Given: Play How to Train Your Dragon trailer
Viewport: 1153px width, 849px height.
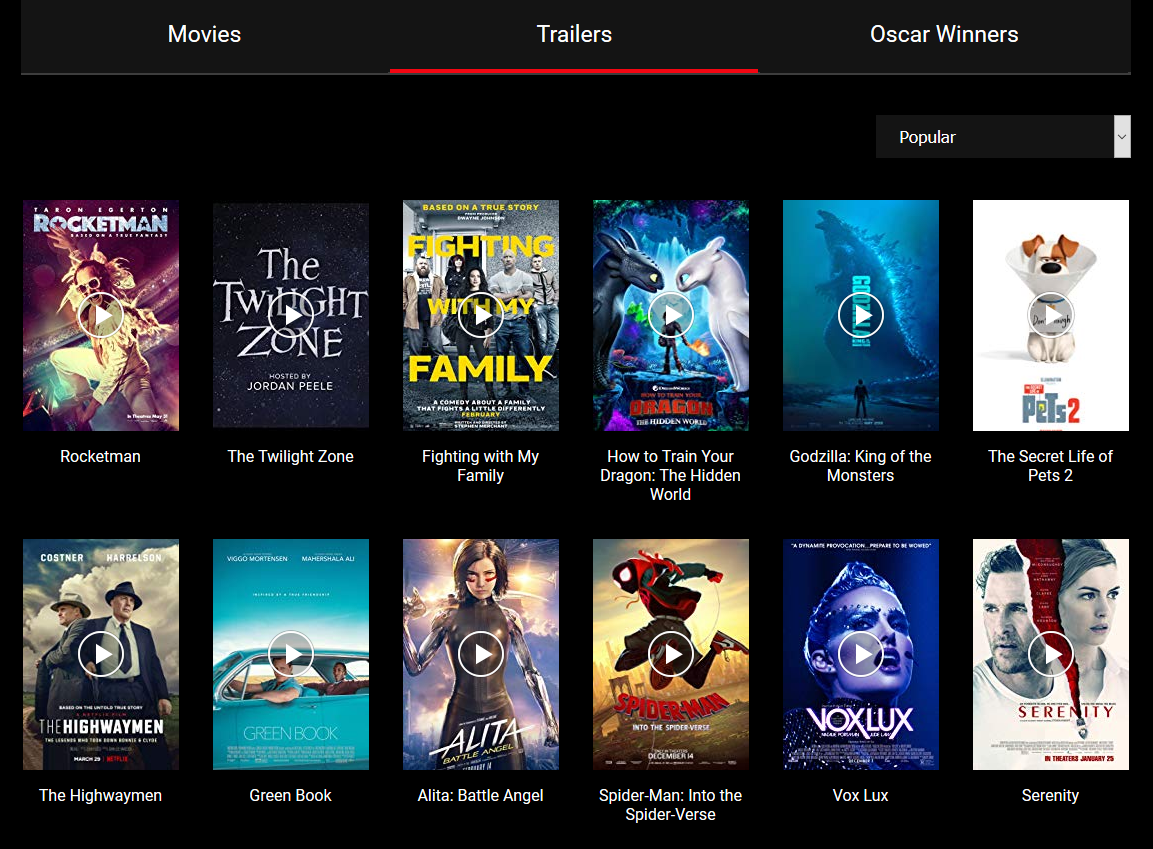Looking at the screenshot, I should tap(671, 315).
